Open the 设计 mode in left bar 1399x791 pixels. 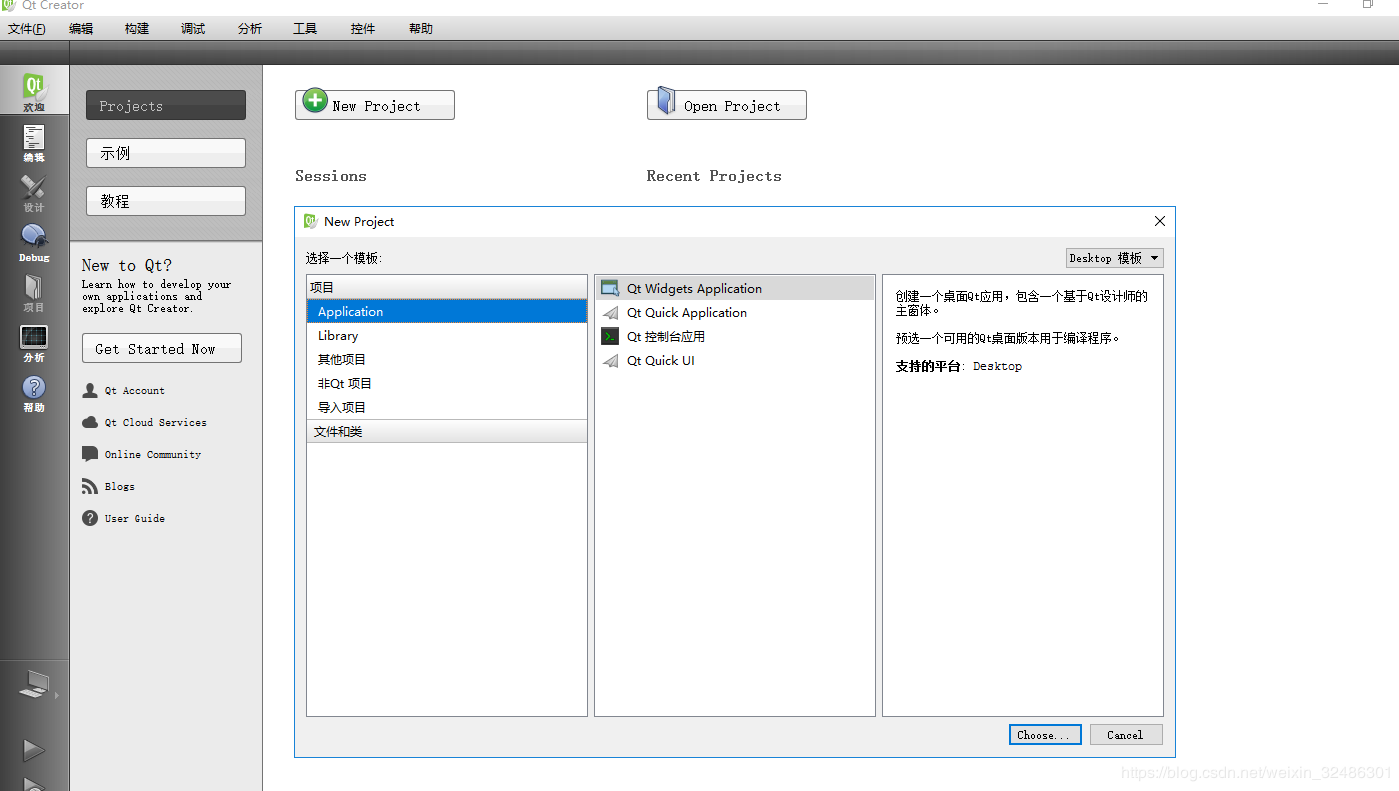pos(34,193)
